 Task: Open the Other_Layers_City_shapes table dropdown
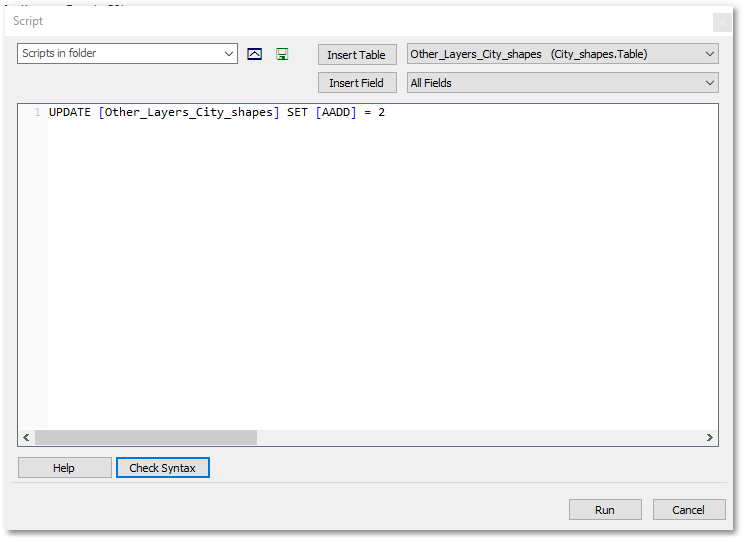(563, 54)
